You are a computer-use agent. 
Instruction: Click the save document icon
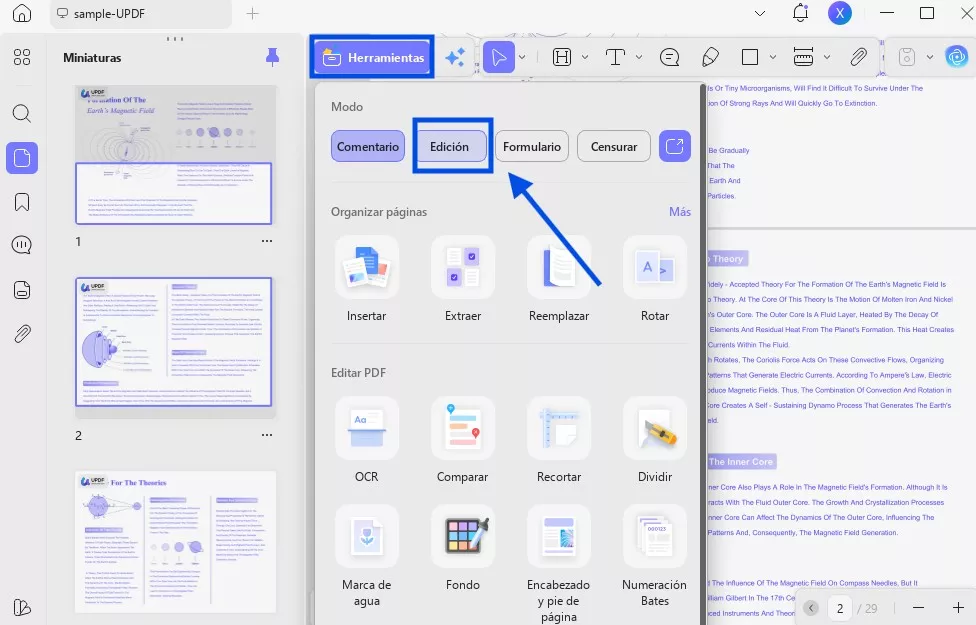click(x=907, y=57)
